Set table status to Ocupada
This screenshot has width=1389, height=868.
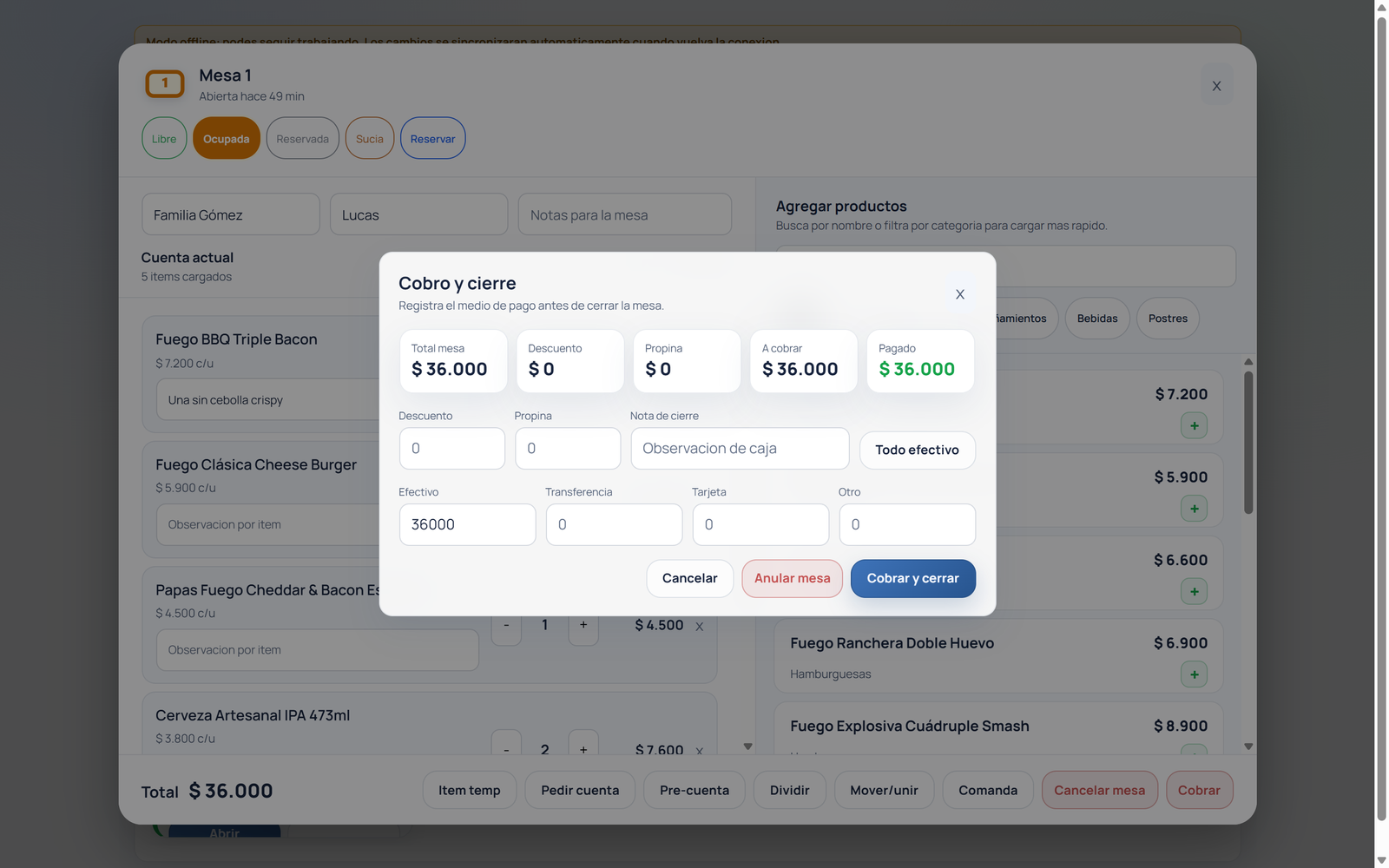(x=227, y=138)
